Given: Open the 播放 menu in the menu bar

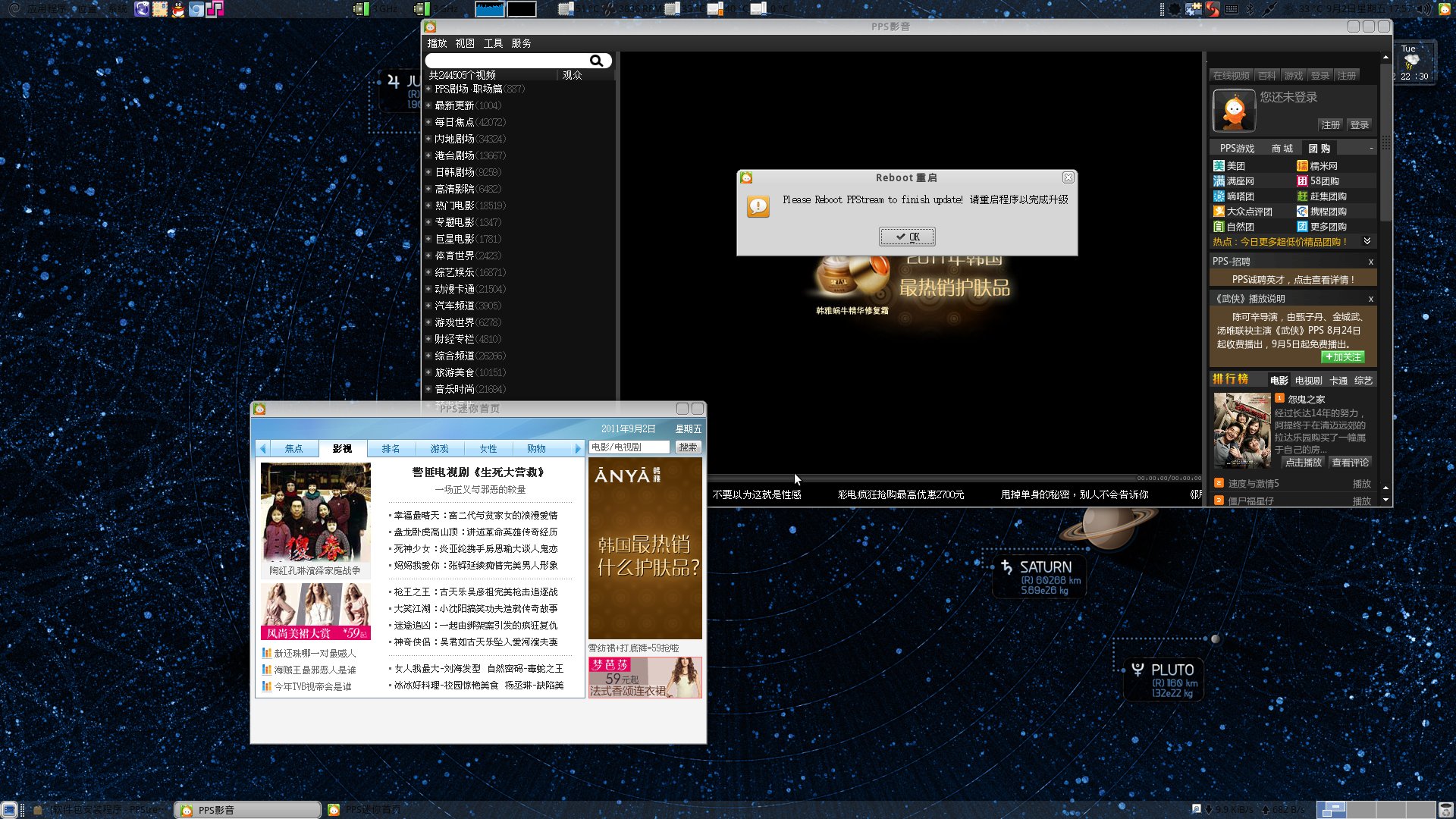Looking at the screenshot, I should point(437,43).
